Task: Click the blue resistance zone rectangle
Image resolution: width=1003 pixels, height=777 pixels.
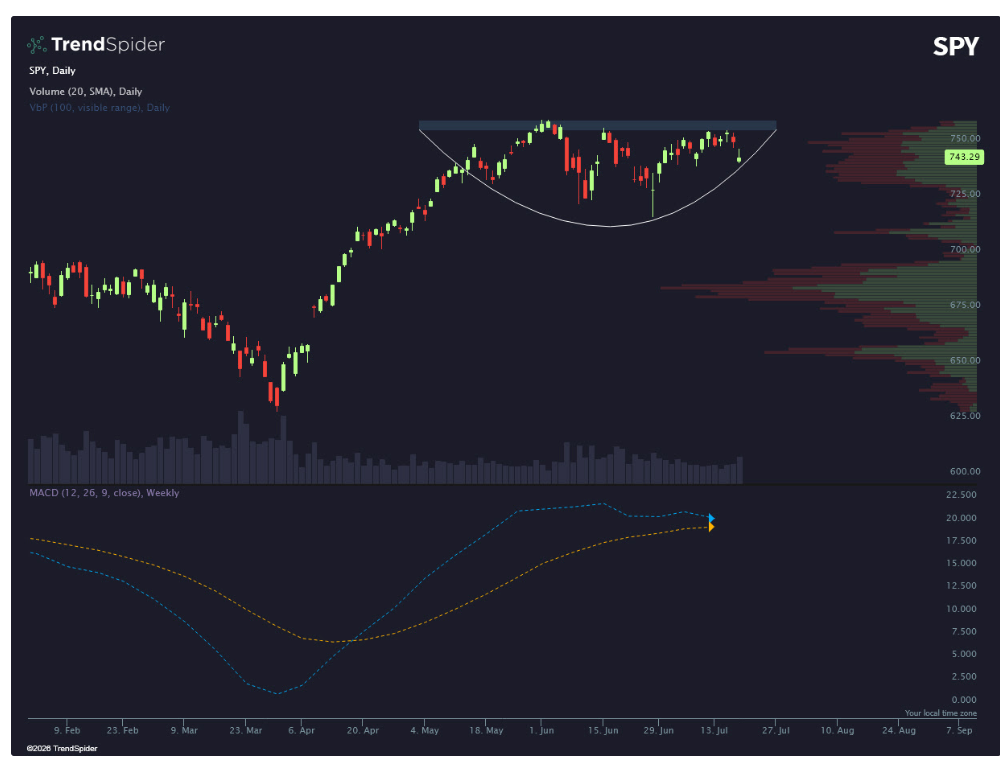Action: (x=597, y=125)
